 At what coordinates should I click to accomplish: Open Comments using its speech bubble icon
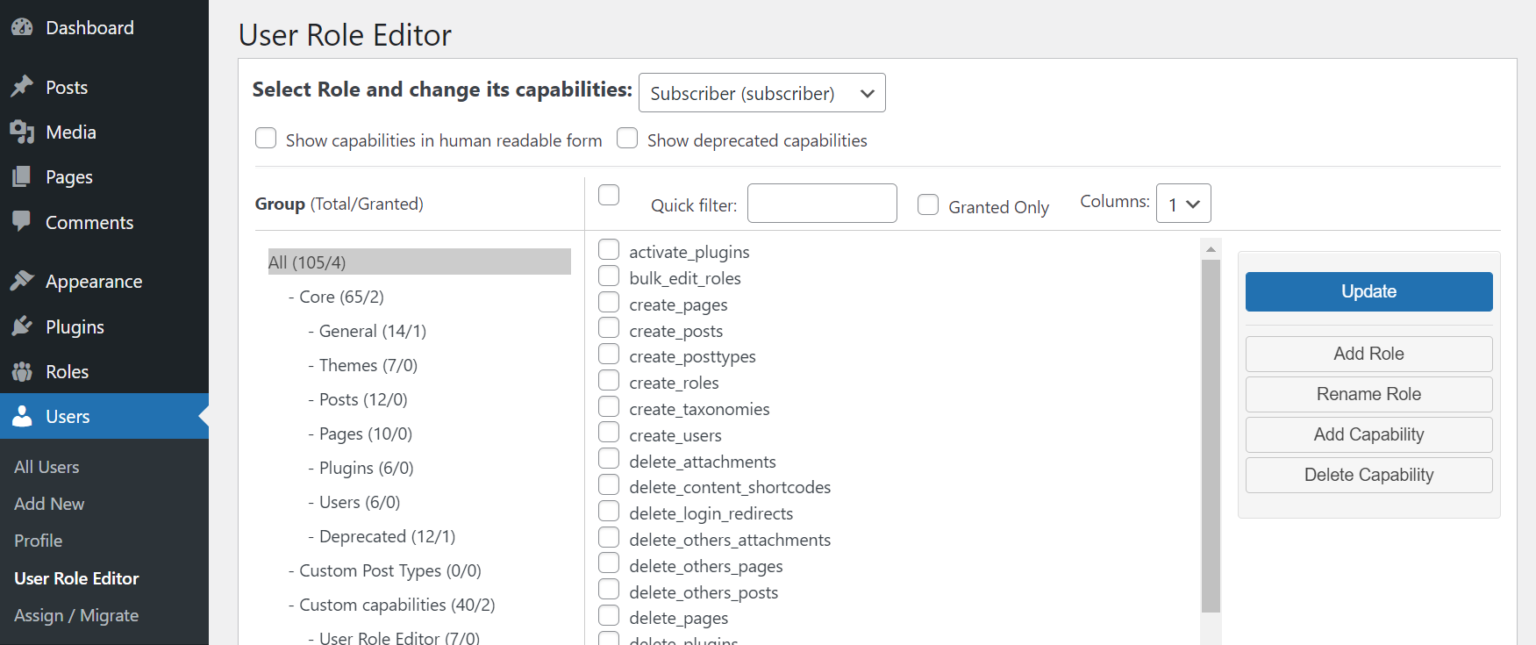[x=22, y=222]
